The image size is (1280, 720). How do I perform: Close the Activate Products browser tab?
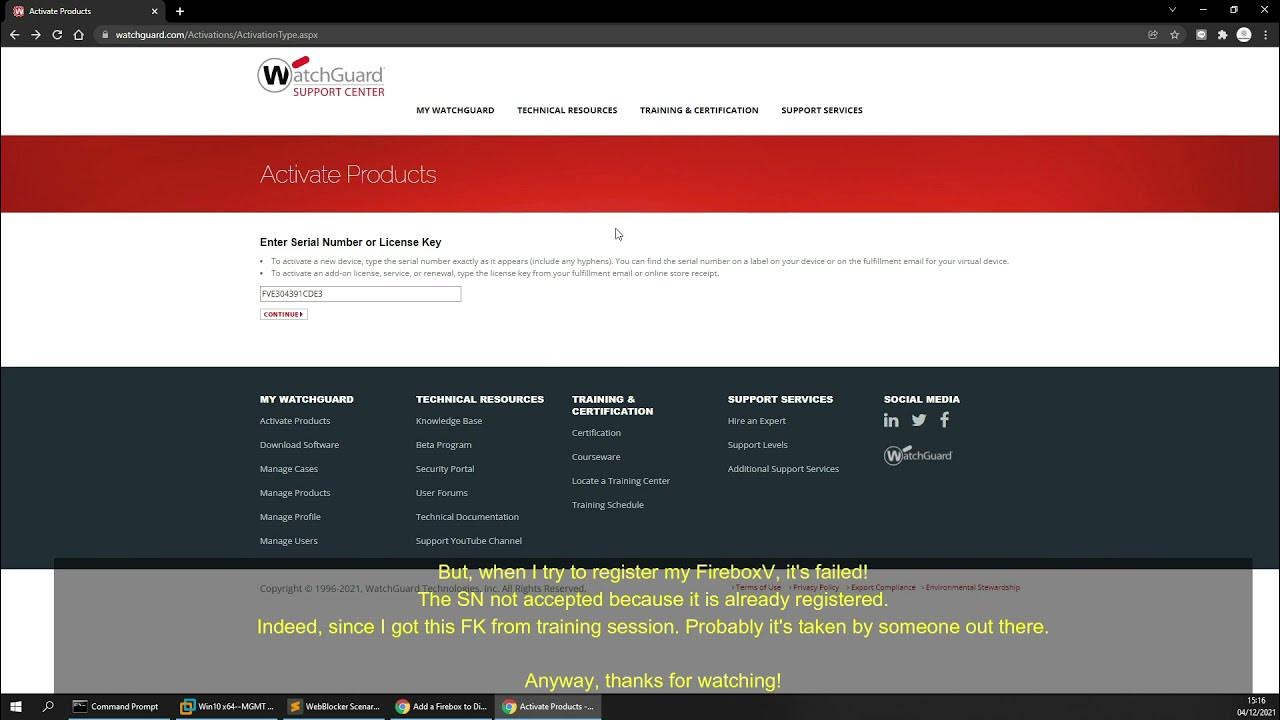155,11
